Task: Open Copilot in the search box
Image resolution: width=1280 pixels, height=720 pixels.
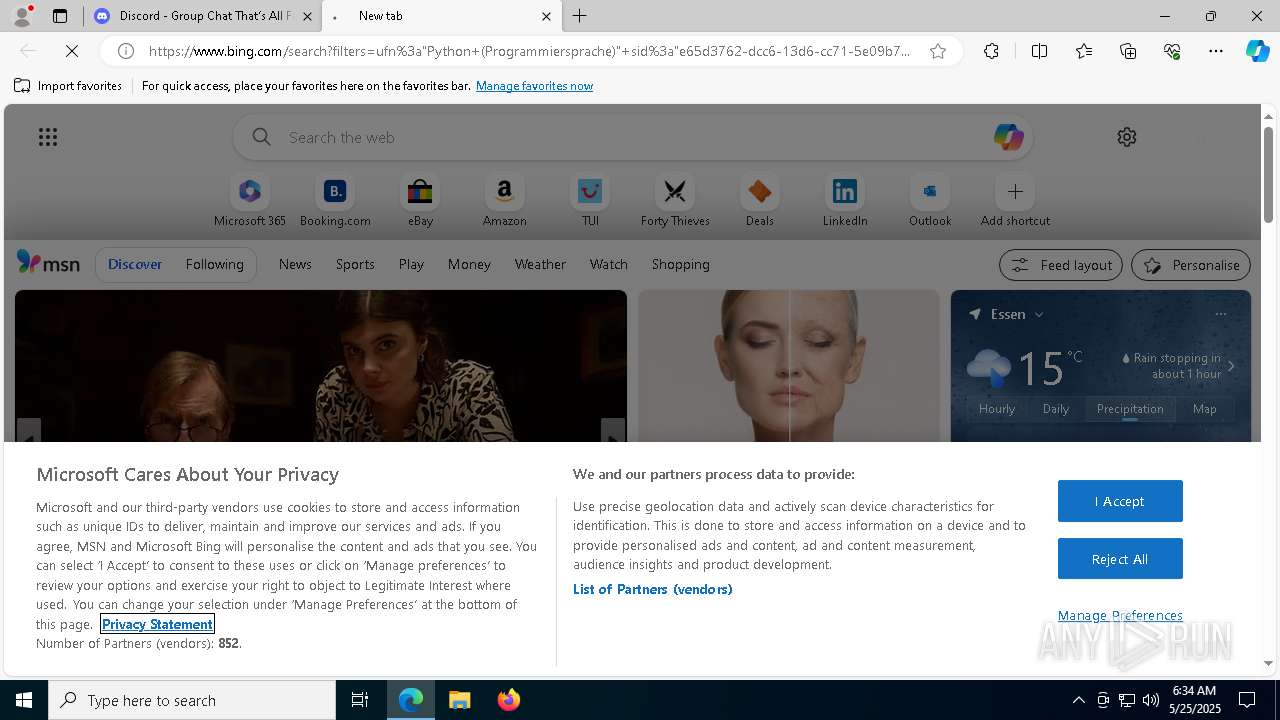Action: [x=1008, y=137]
